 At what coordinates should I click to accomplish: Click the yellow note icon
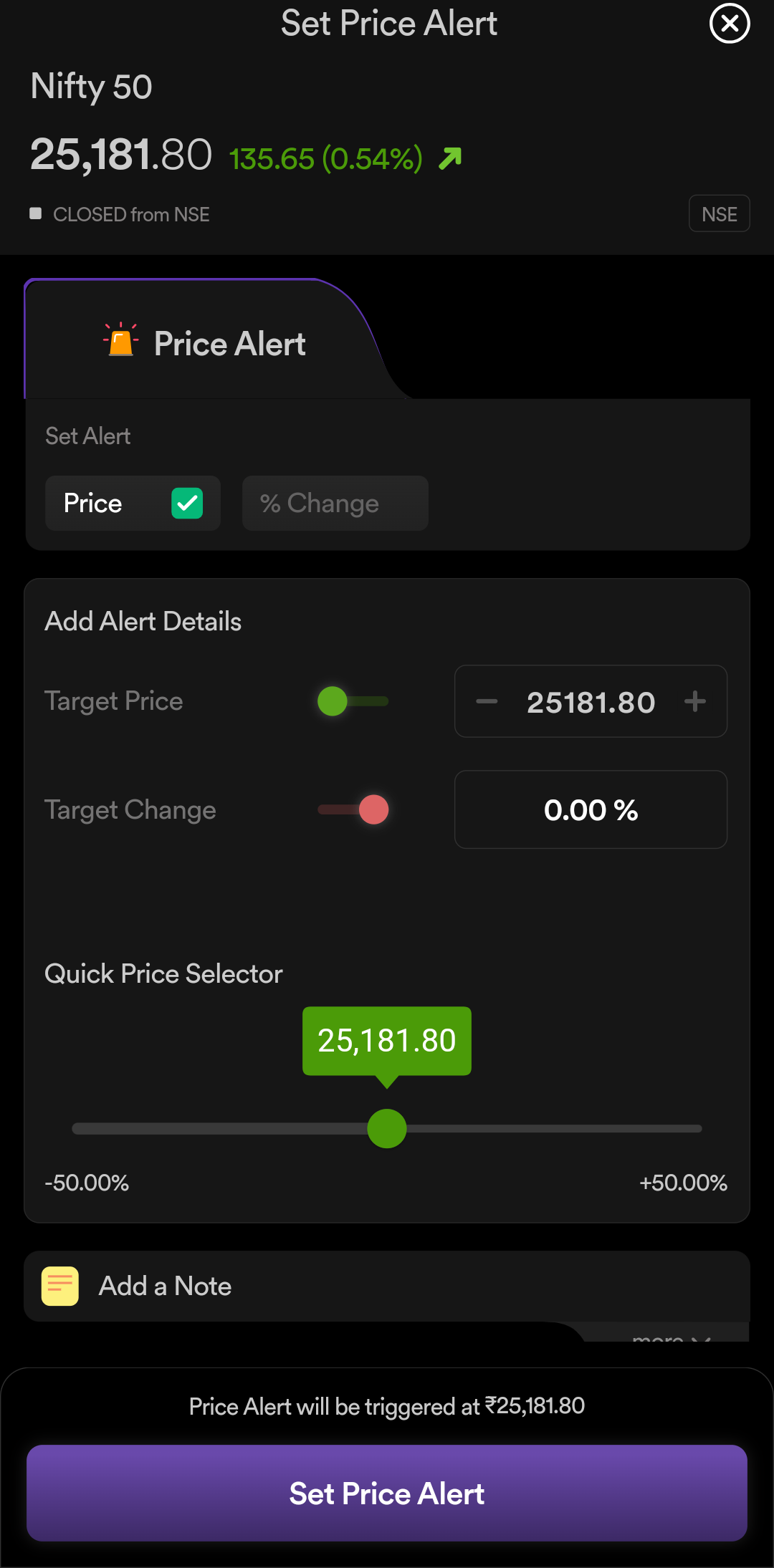click(x=60, y=1286)
